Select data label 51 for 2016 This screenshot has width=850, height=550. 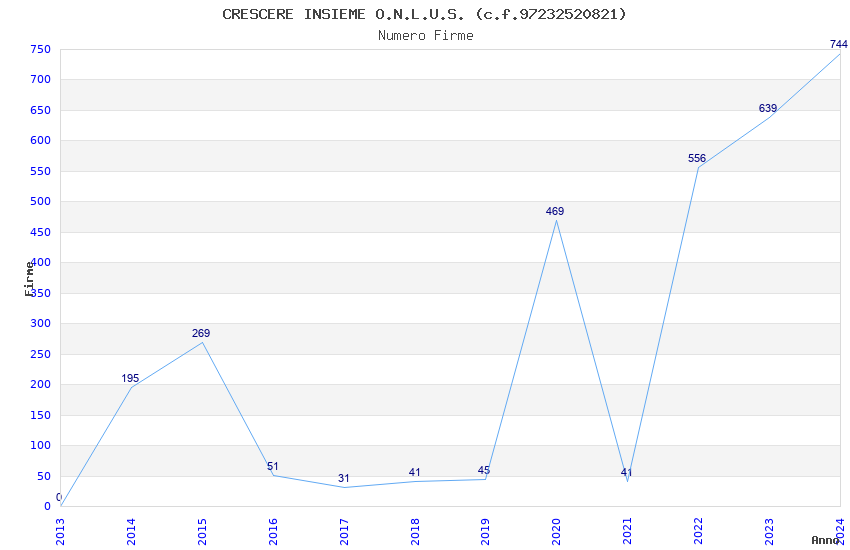[273, 467]
